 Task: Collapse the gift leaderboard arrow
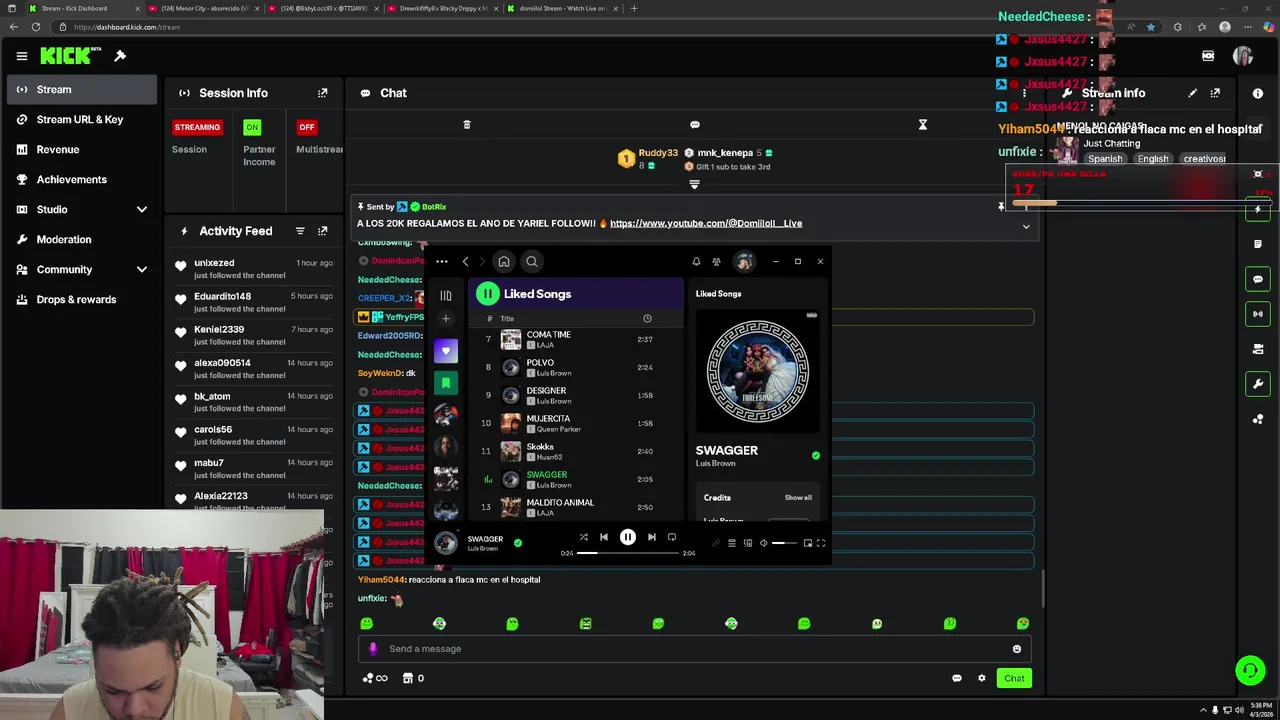694,184
